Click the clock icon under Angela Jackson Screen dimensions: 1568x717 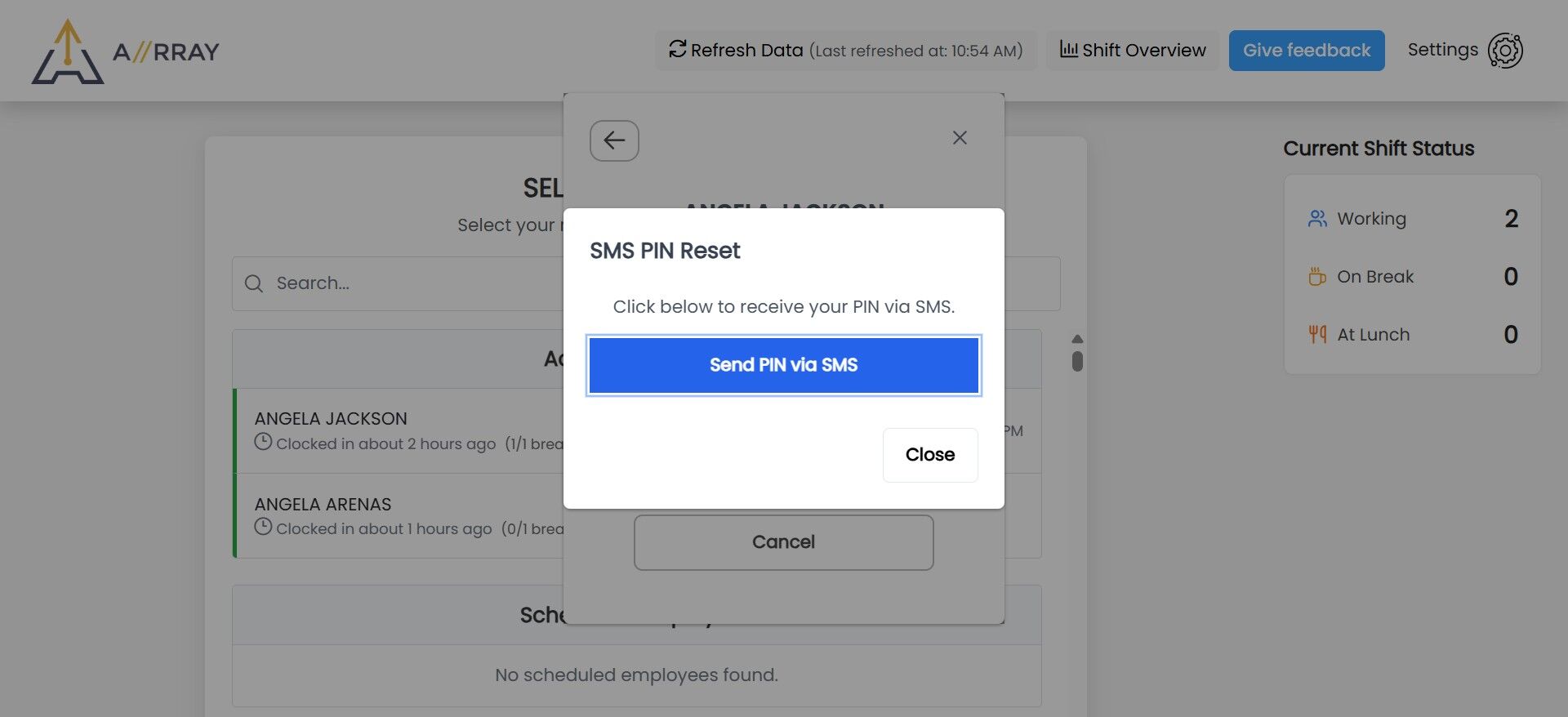tap(263, 442)
